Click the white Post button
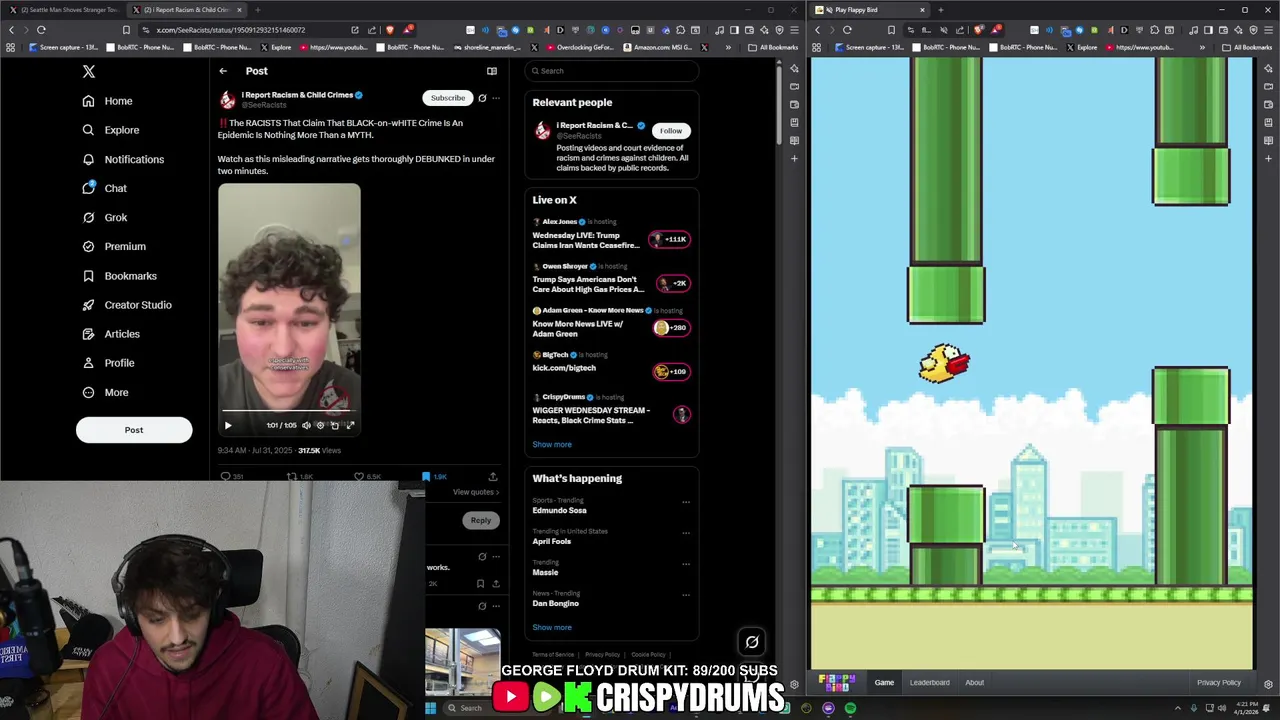1280x720 pixels. click(134, 430)
